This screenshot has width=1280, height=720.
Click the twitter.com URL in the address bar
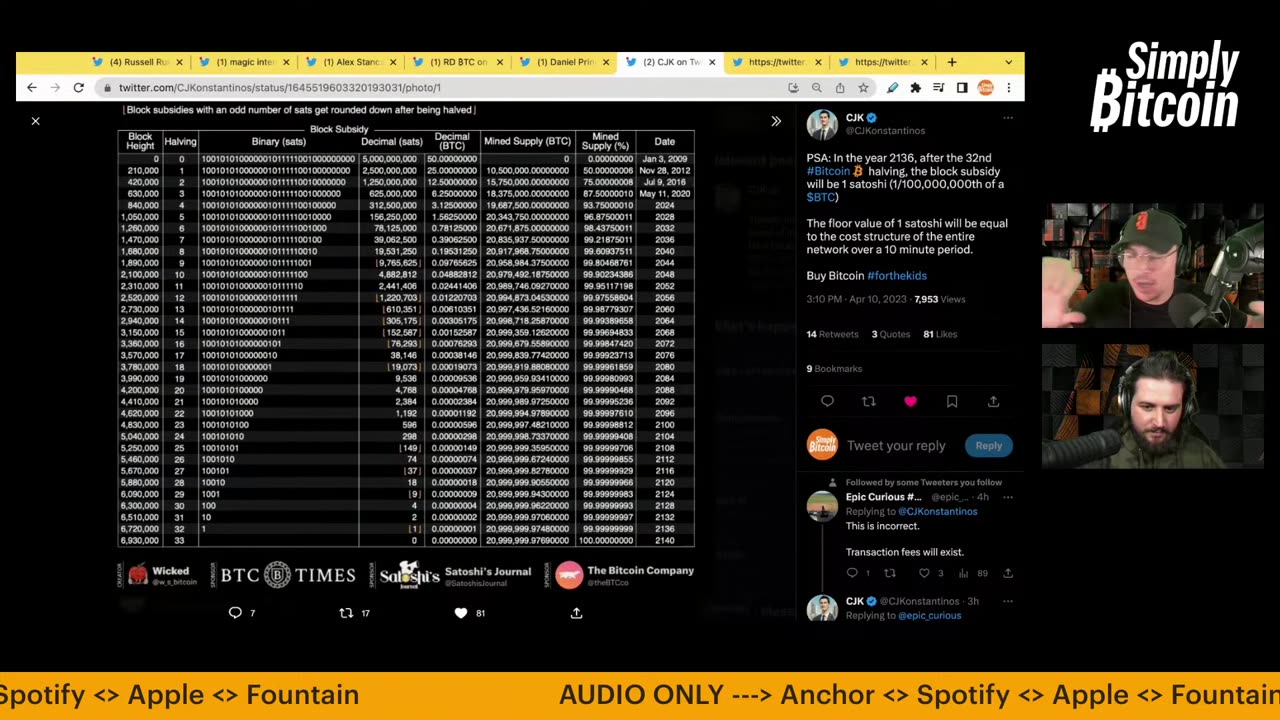279,88
